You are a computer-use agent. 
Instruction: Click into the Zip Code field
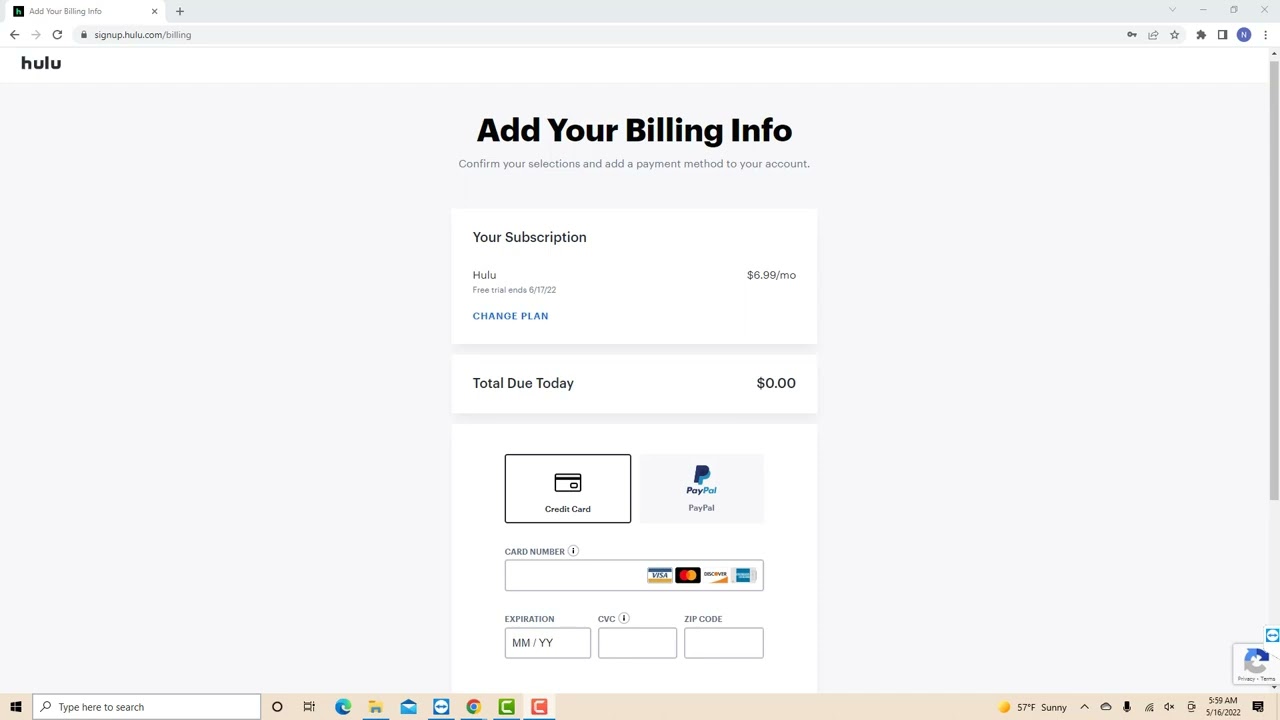pyautogui.click(x=724, y=643)
